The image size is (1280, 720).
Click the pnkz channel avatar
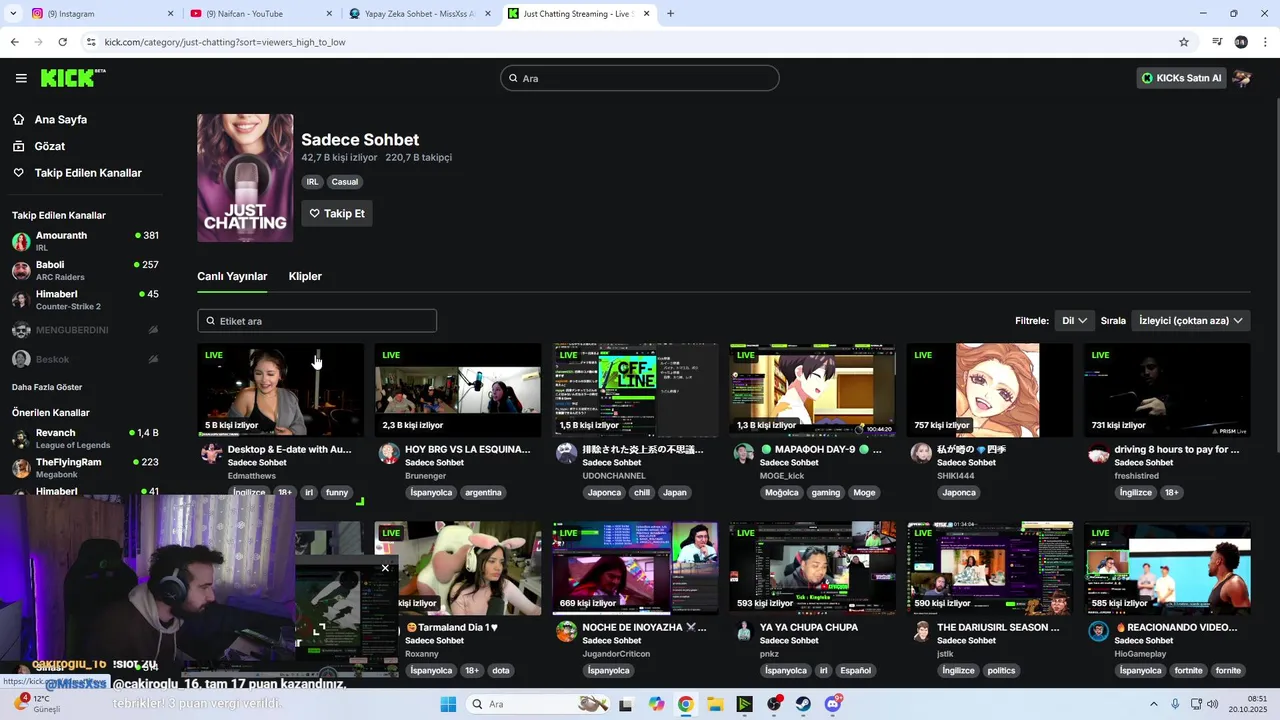(743, 631)
